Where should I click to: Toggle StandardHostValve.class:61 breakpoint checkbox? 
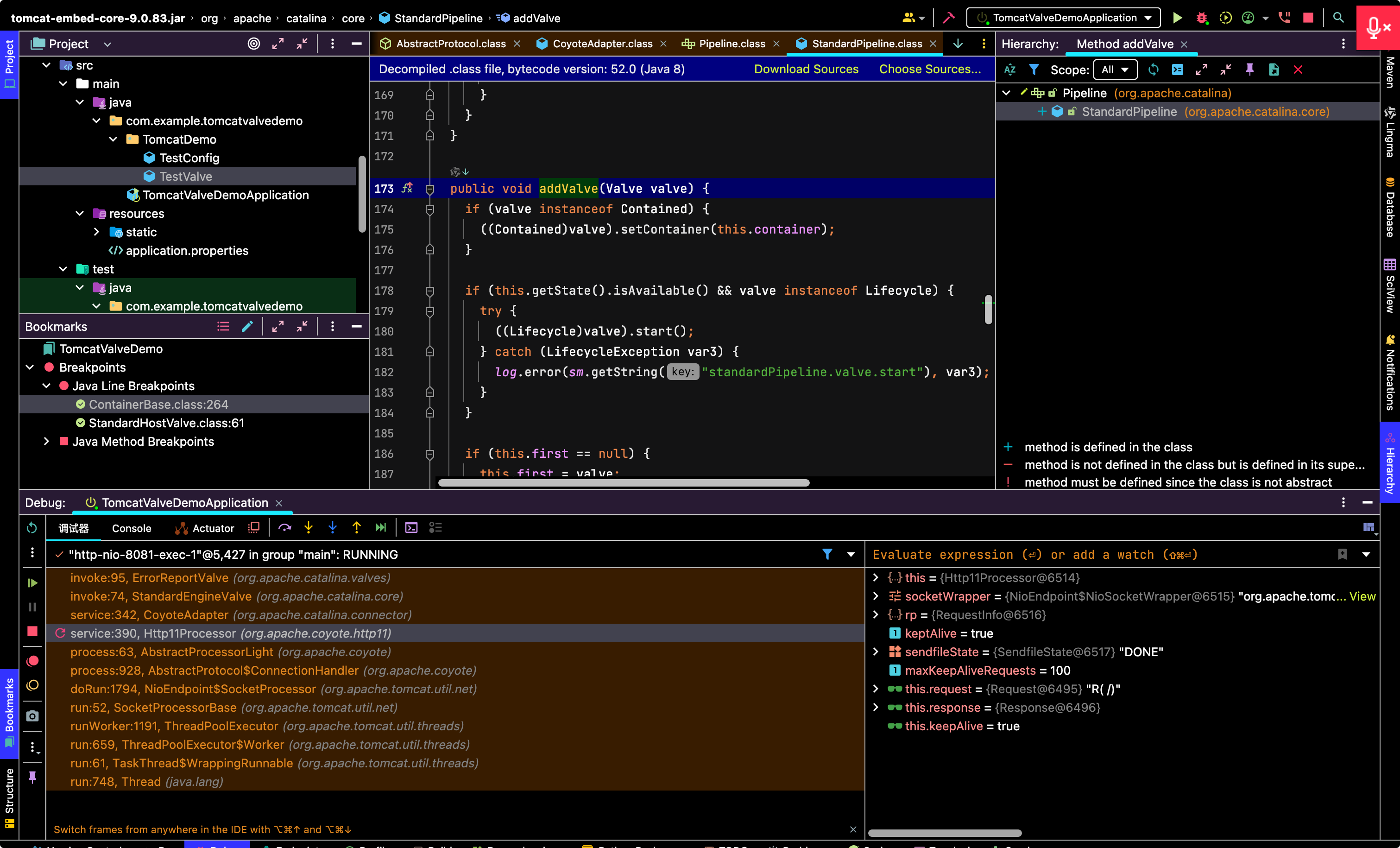81,423
